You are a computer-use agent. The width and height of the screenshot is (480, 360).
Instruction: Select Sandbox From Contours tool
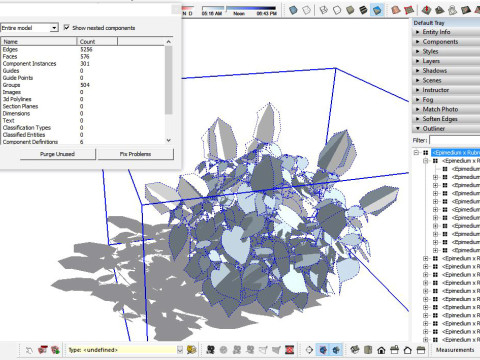396,10
